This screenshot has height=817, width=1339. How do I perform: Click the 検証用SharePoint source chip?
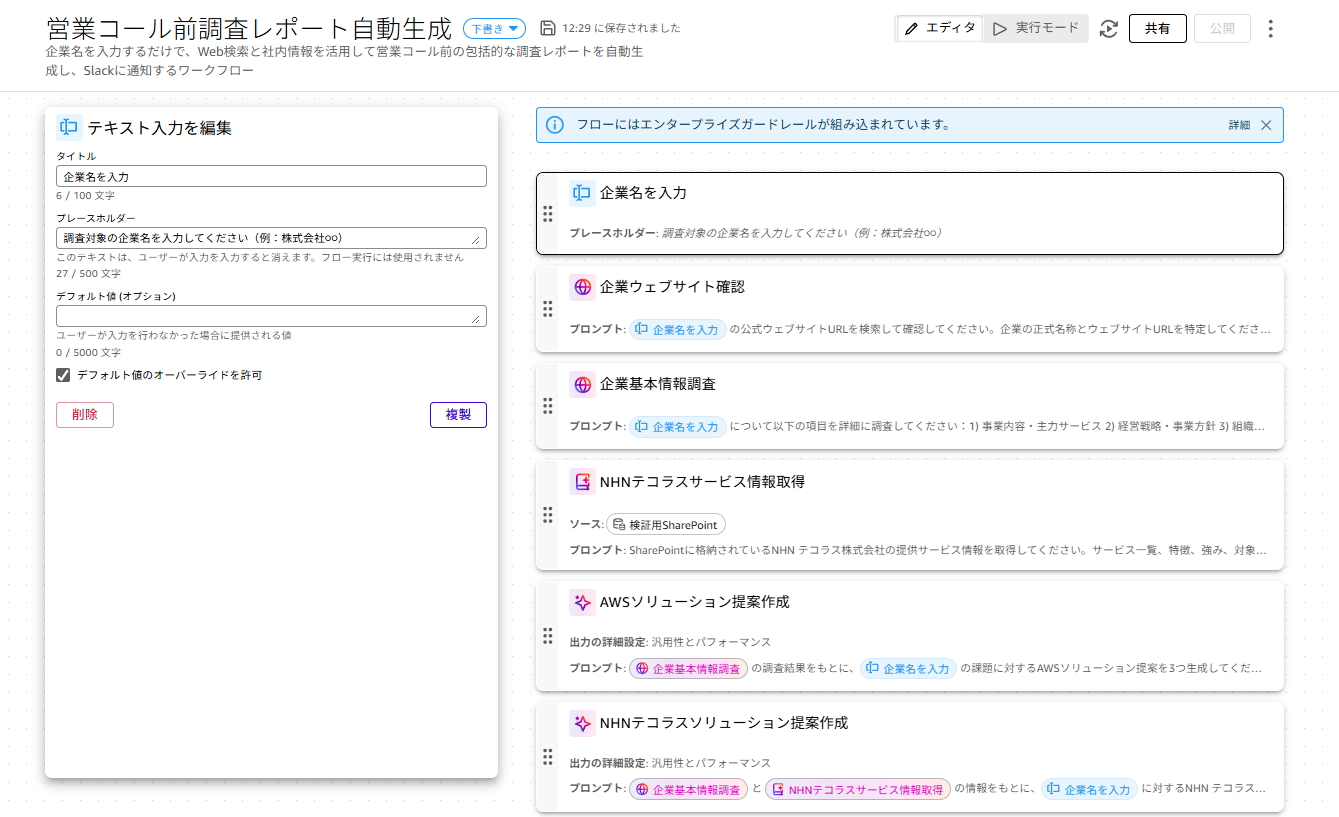point(666,525)
